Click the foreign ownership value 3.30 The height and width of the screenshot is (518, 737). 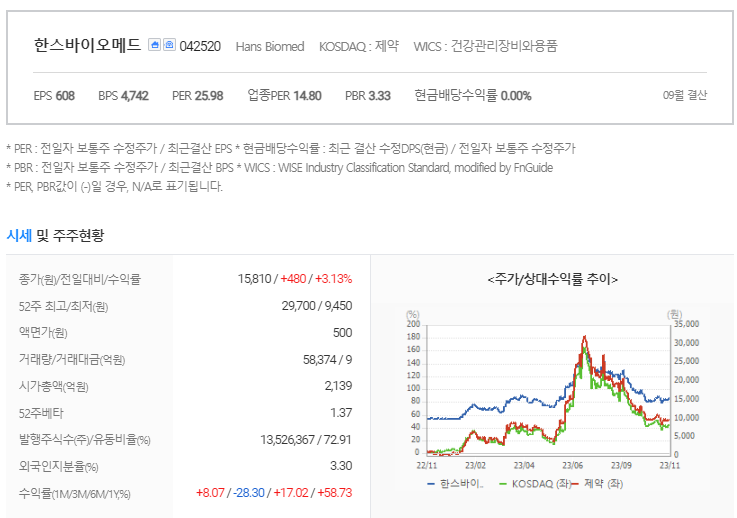341,466
